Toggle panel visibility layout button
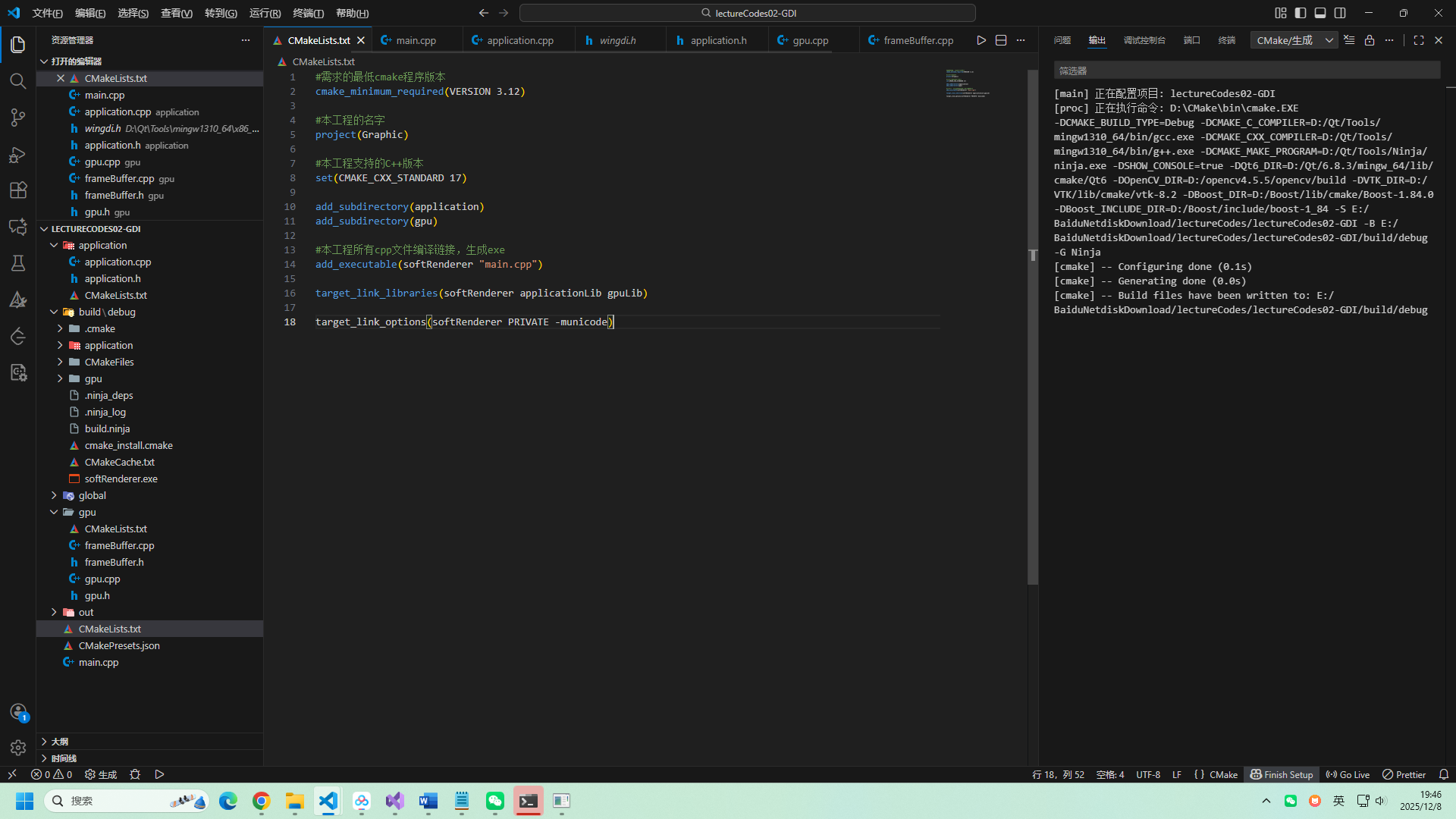The width and height of the screenshot is (1456, 819). [1320, 13]
